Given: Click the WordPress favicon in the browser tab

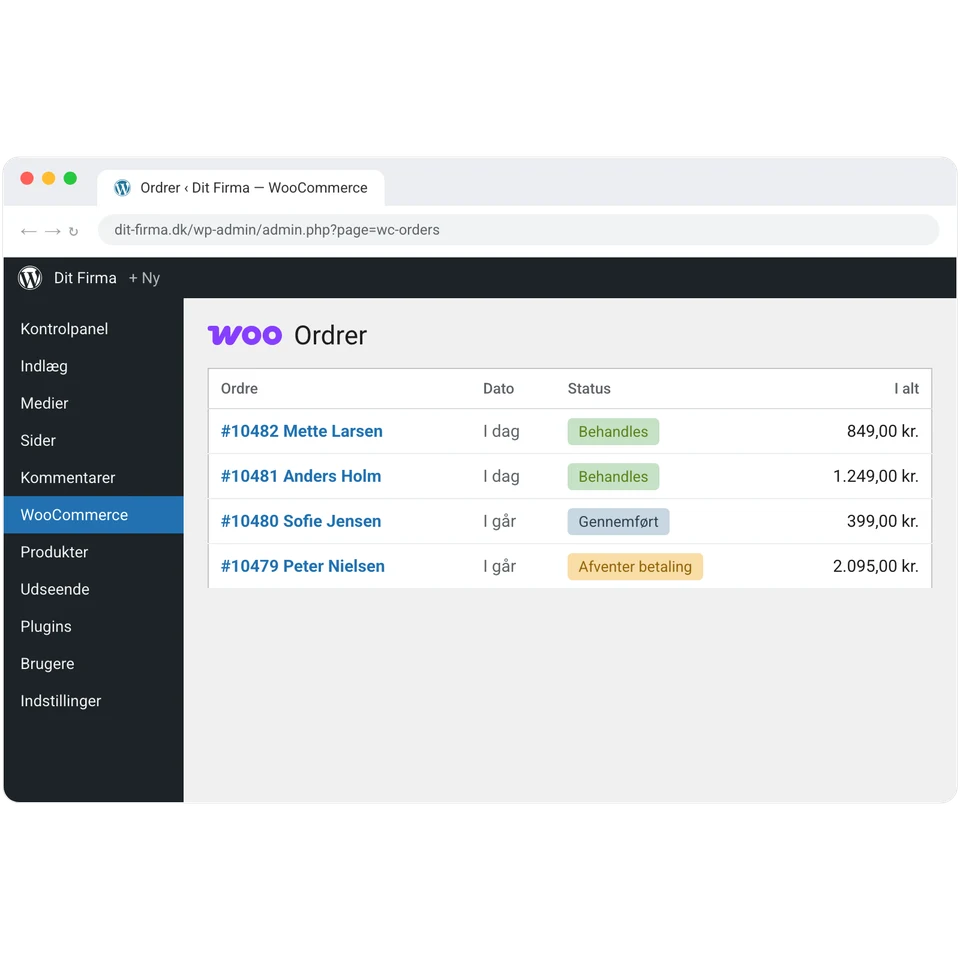Looking at the screenshot, I should (x=122, y=188).
